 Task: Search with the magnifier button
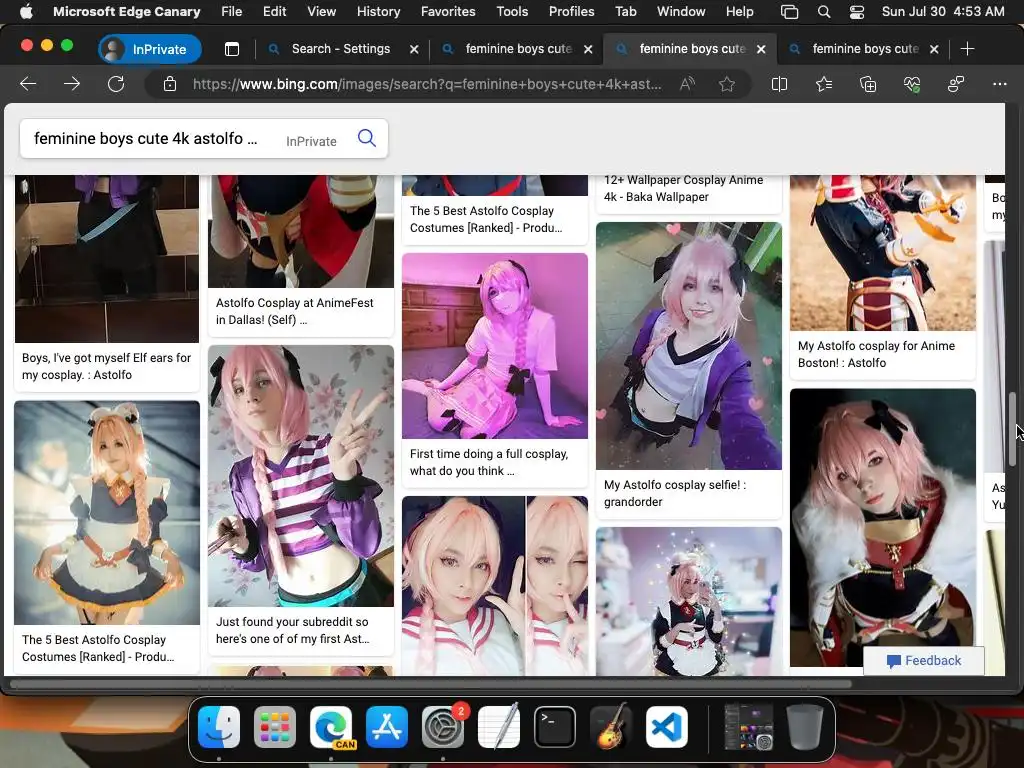click(x=367, y=138)
